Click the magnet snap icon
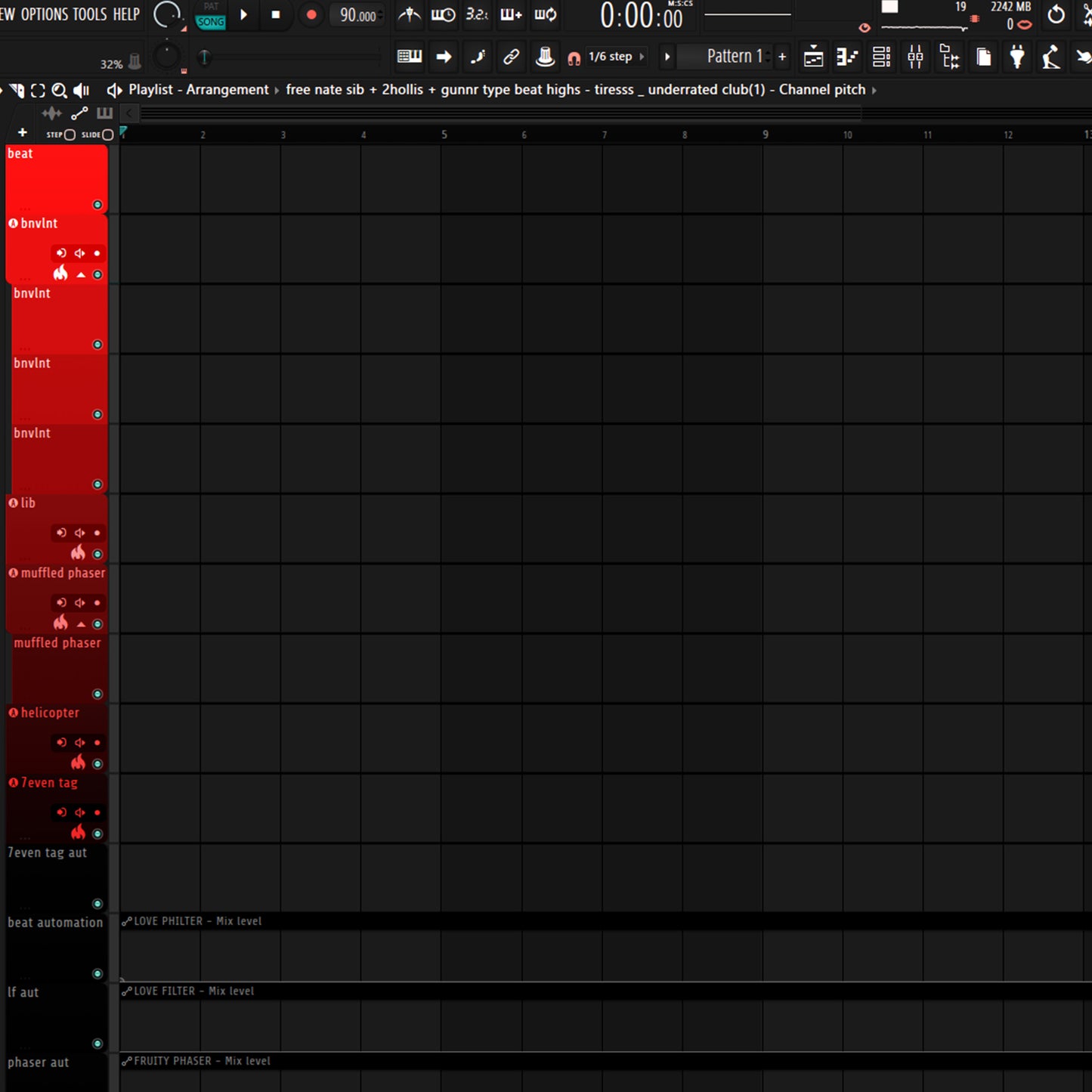 point(574,57)
